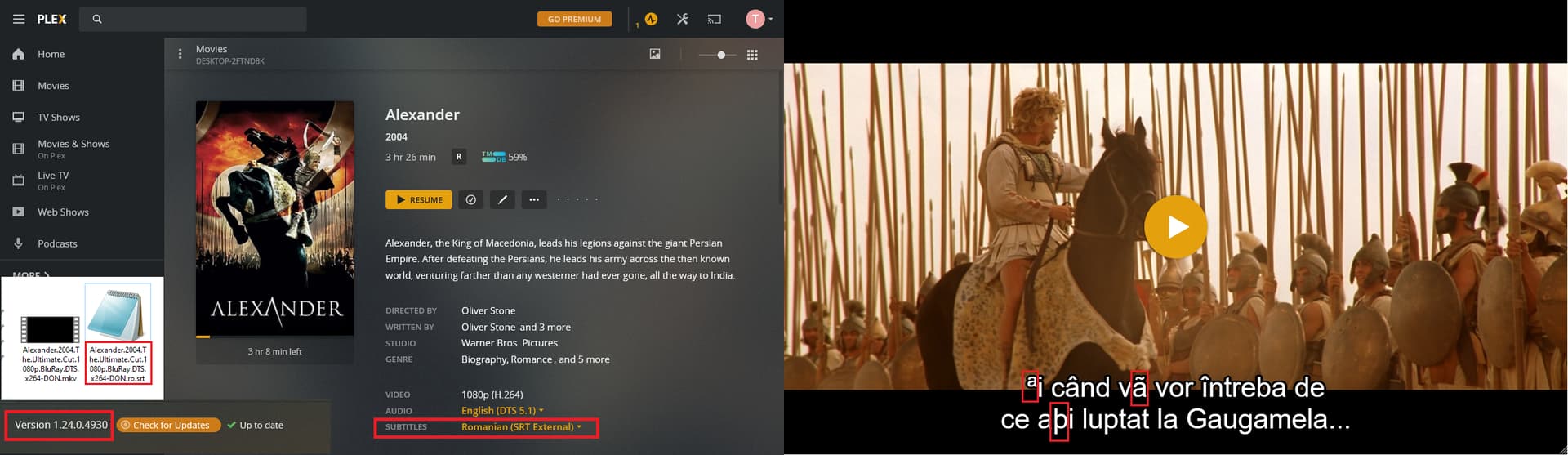Open the English (DTS 5.1) audio dropdown
1568x455 pixels.
coord(502,411)
